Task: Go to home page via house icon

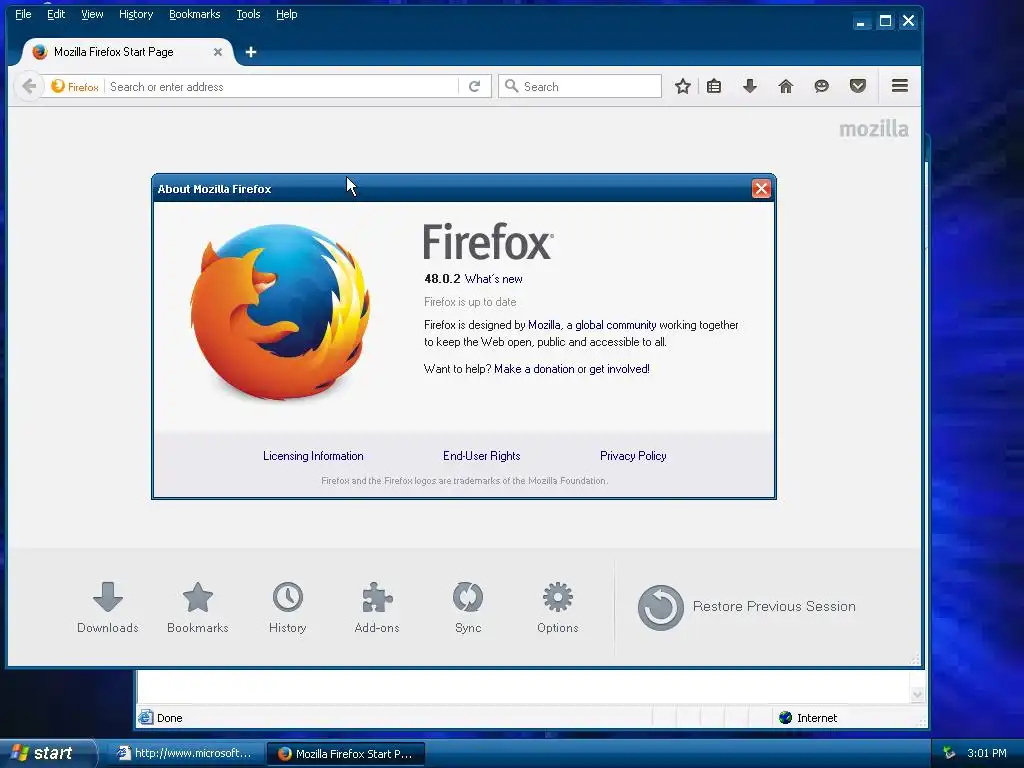Action: tap(786, 86)
